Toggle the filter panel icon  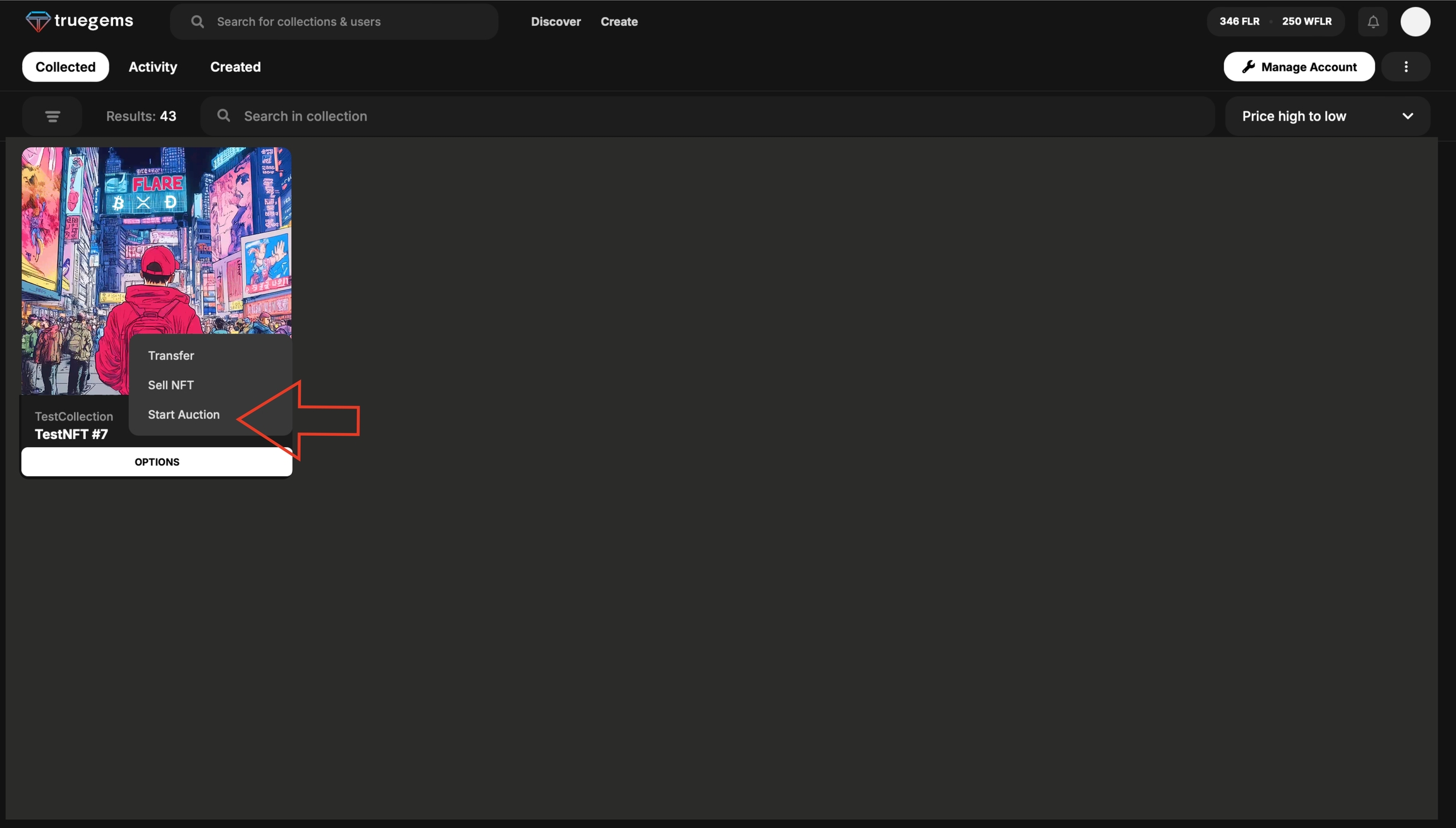point(52,116)
